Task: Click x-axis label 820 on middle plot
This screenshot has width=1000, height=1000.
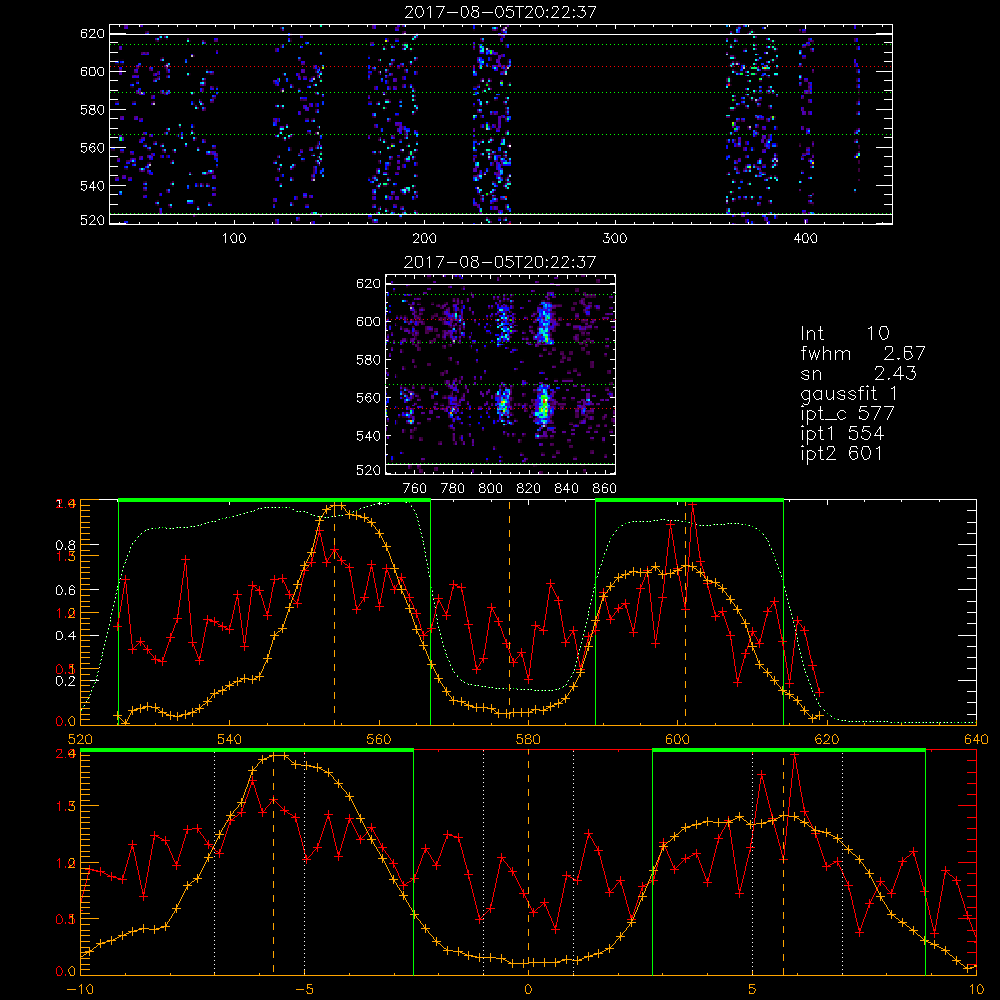Action: click(x=529, y=489)
